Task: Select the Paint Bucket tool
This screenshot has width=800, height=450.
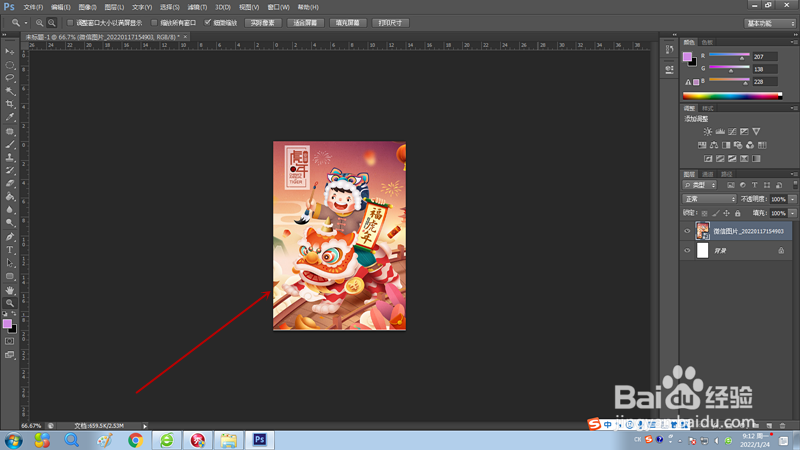Action: [x=10, y=197]
